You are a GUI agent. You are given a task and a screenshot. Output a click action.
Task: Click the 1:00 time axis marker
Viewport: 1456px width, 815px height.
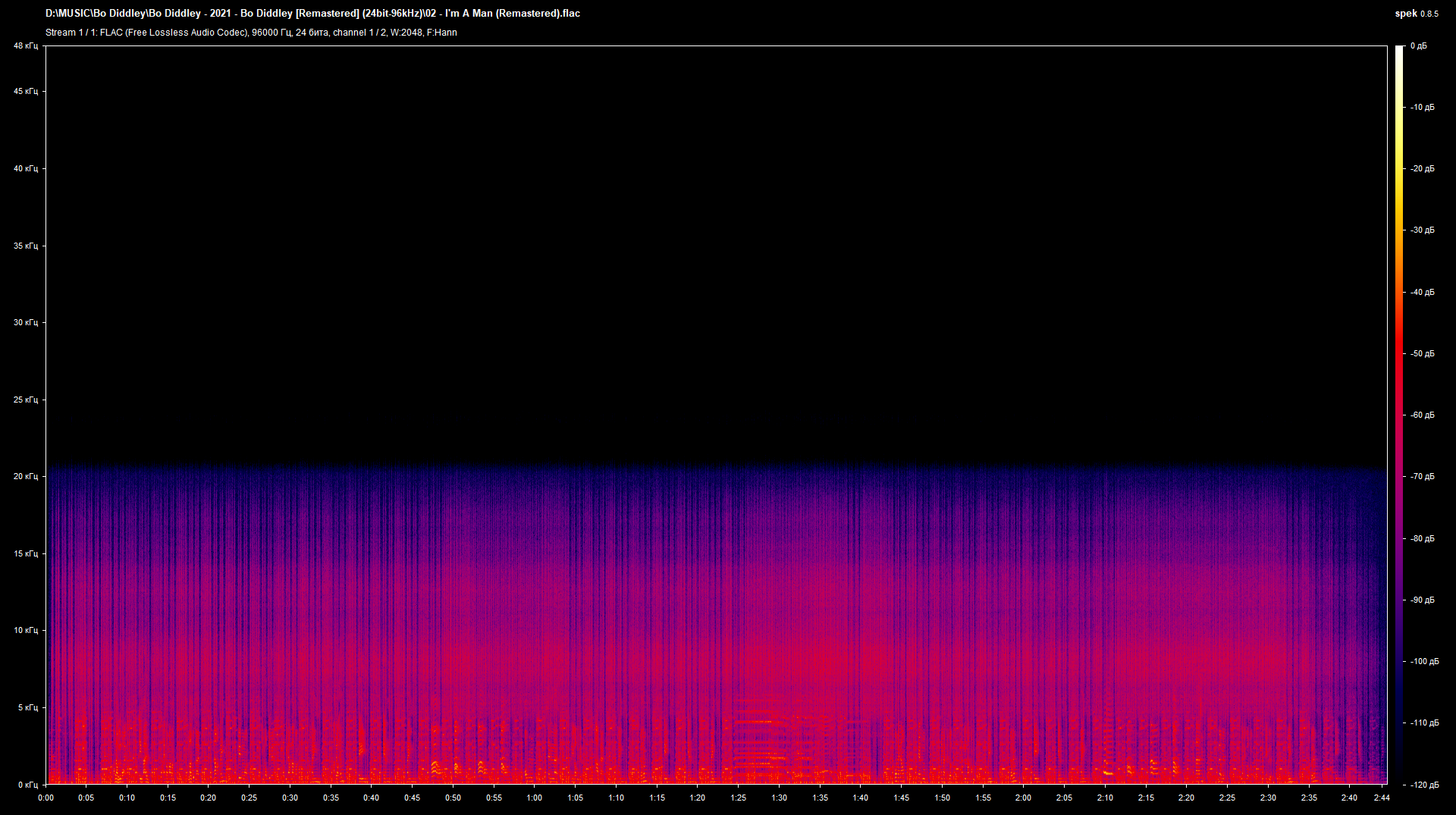coord(535,798)
